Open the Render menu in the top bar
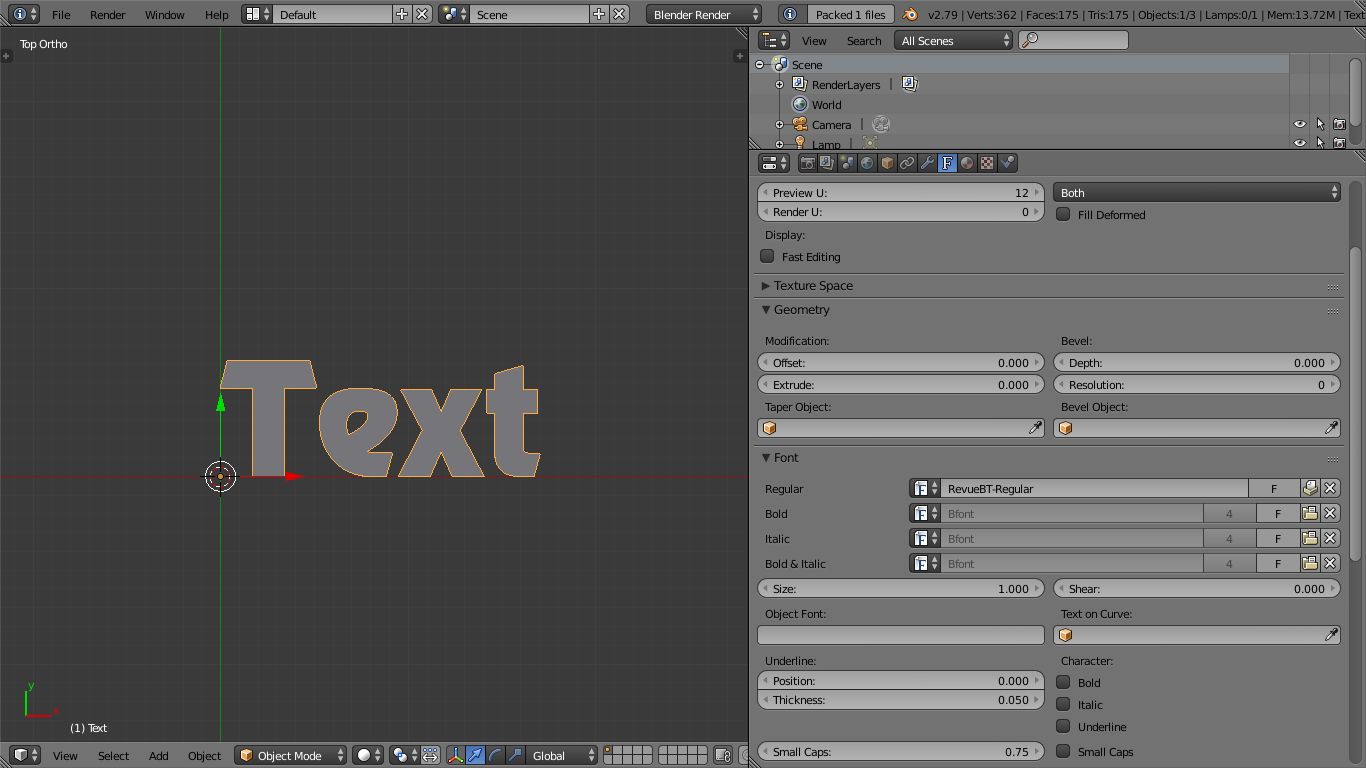Viewport: 1366px width, 768px height. [108, 15]
